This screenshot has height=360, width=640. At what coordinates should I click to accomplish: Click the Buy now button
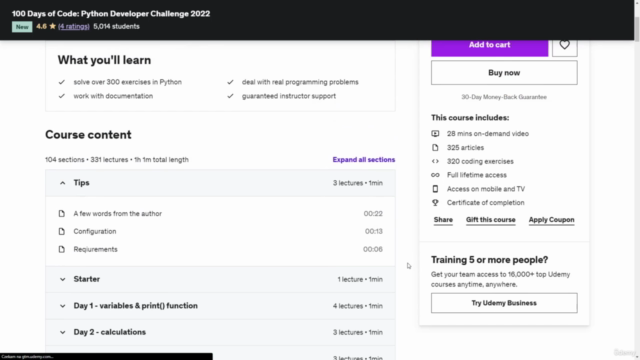point(504,73)
